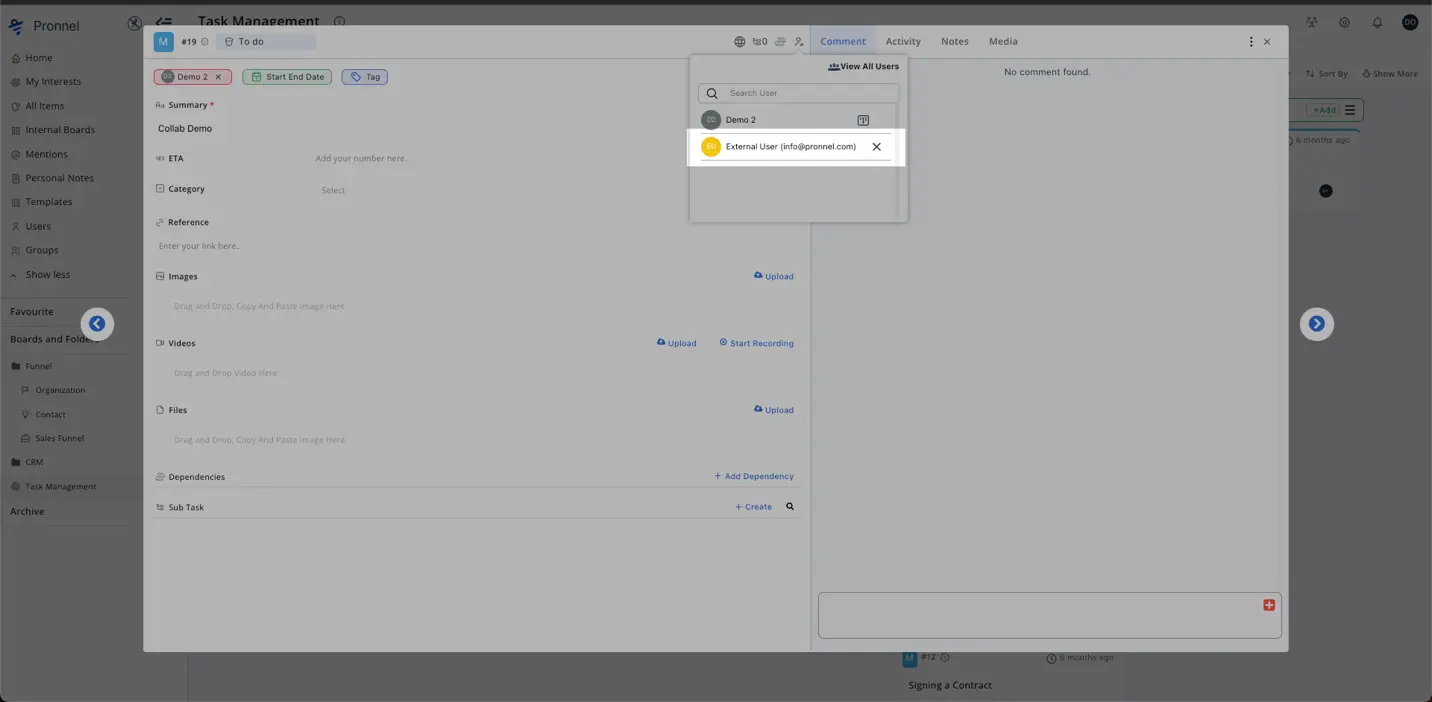Click the D2 avatar of Demo 2

tap(711, 120)
